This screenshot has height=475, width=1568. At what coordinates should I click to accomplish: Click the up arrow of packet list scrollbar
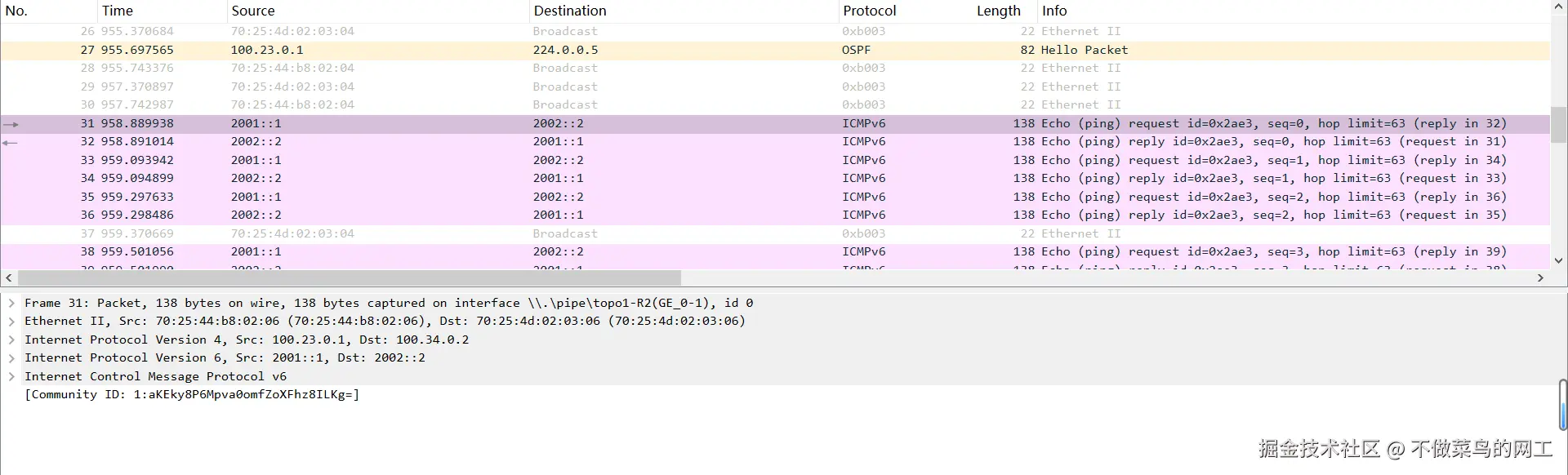(x=1558, y=7)
